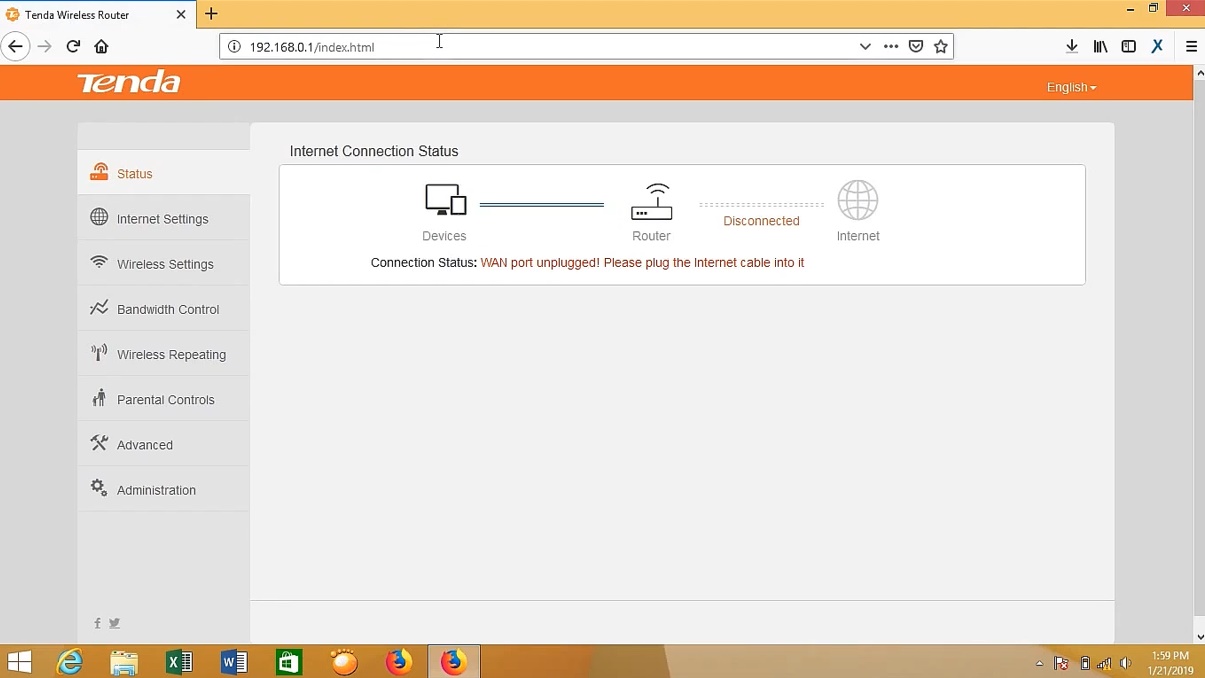Go to browser Home page
Viewport: 1205px width, 678px height.
(101, 46)
